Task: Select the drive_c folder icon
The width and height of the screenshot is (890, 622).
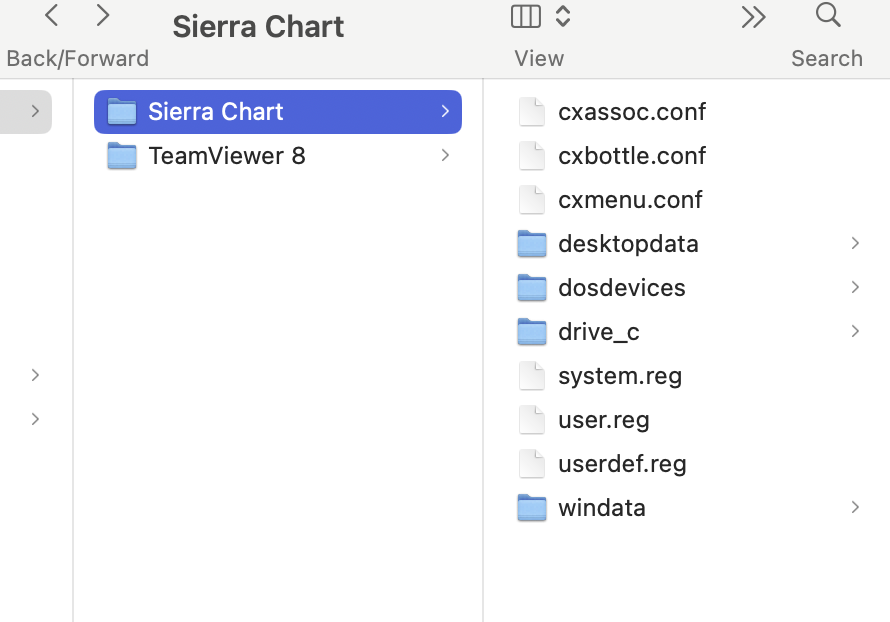Action: [x=532, y=331]
